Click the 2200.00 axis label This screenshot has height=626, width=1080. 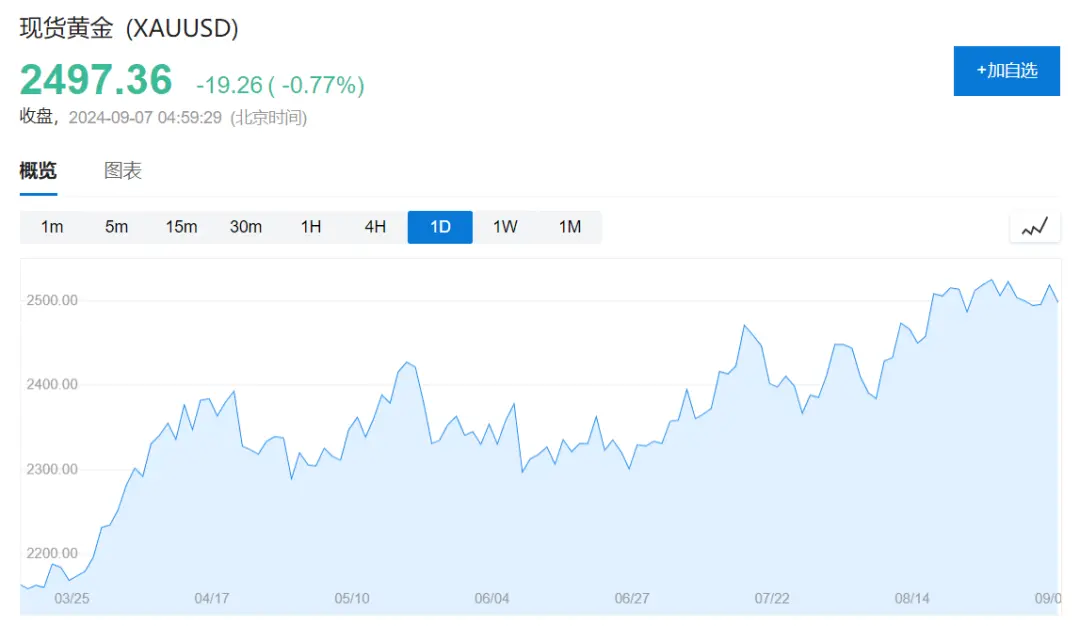point(52,553)
